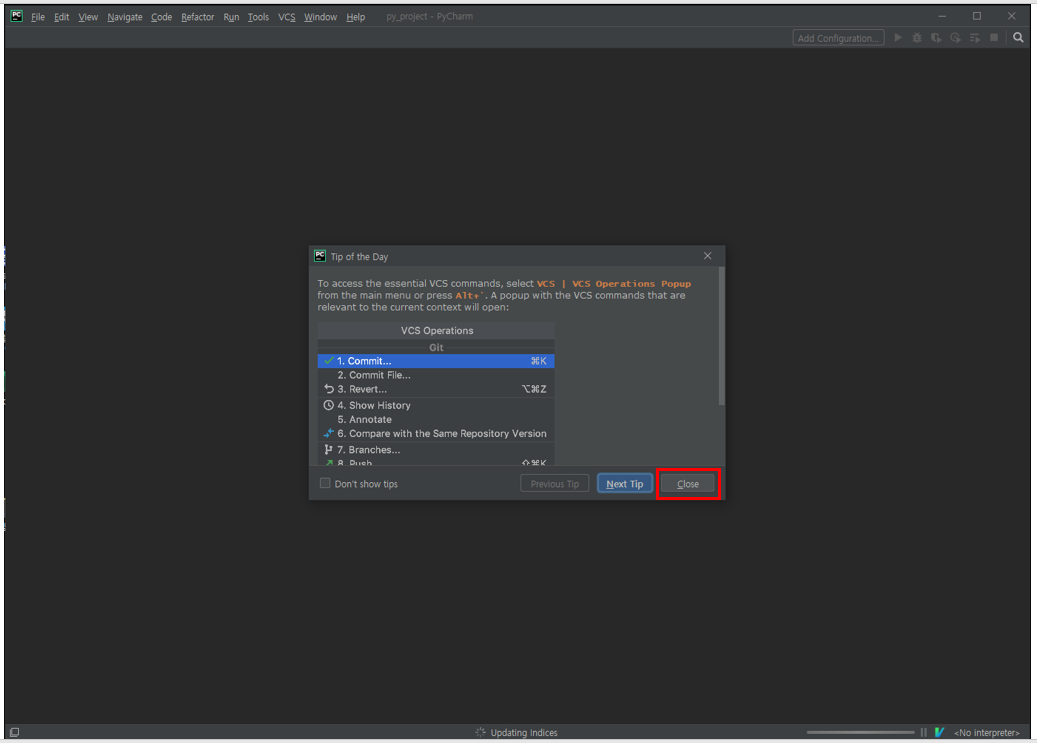This screenshot has height=743, width=1037.
Task: Click the Run triangle icon in toolbar
Action: tap(898, 38)
